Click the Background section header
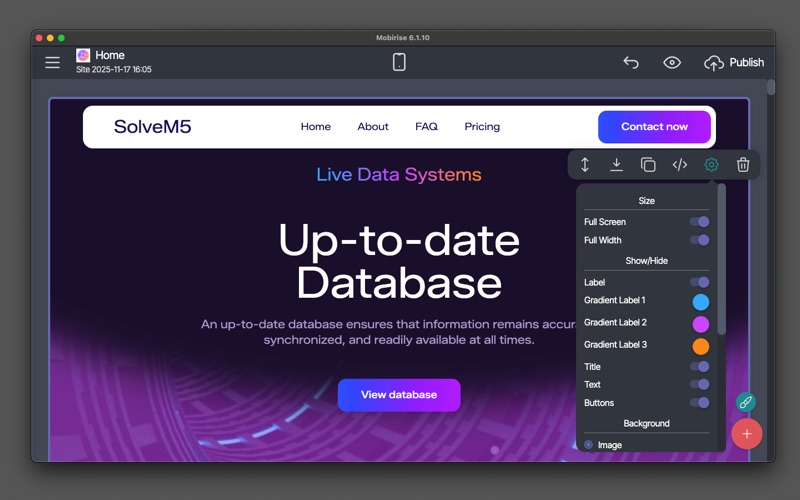The width and height of the screenshot is (800, 500). [646, 423]
